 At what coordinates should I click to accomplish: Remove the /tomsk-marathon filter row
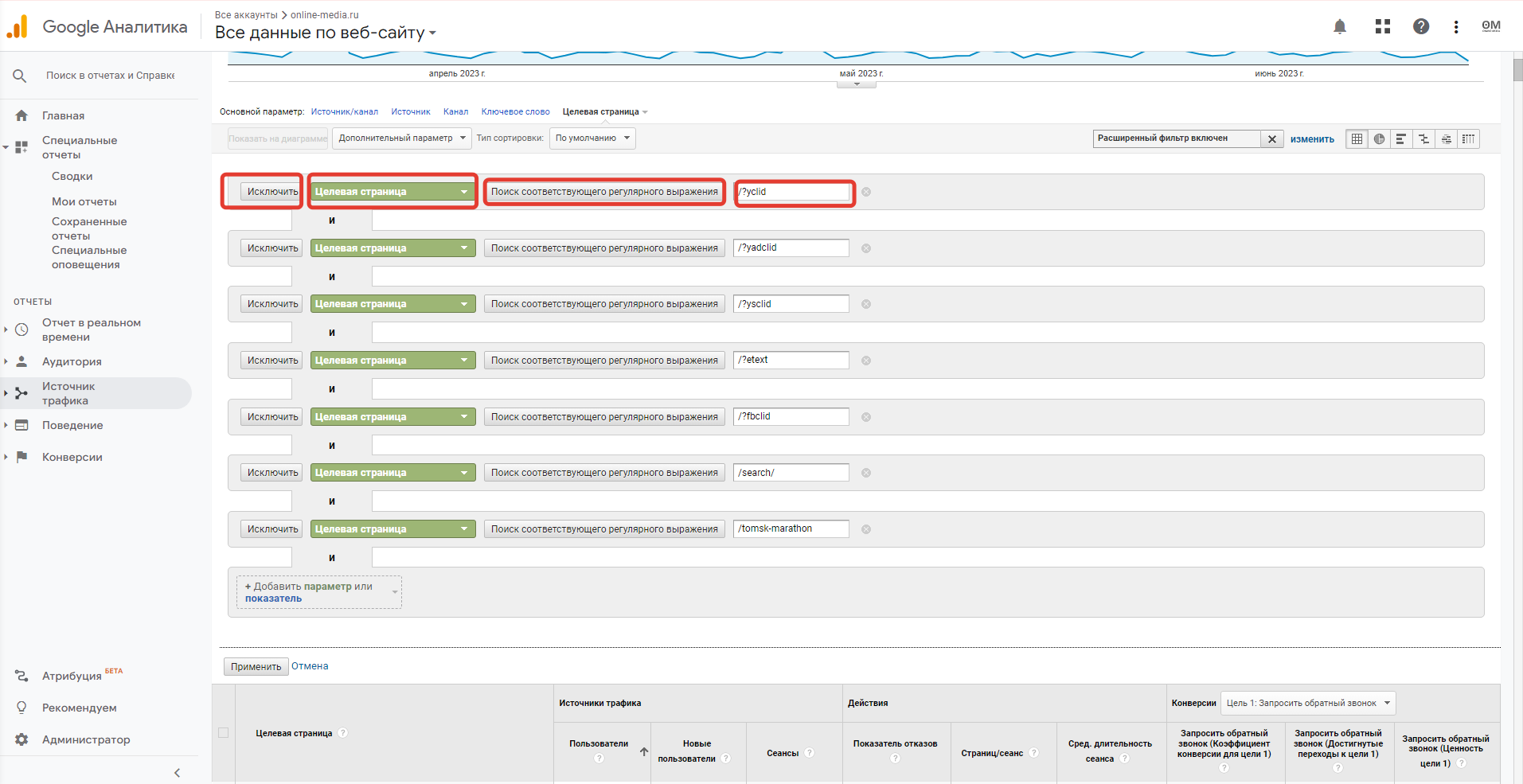click(x=866, y=529)
